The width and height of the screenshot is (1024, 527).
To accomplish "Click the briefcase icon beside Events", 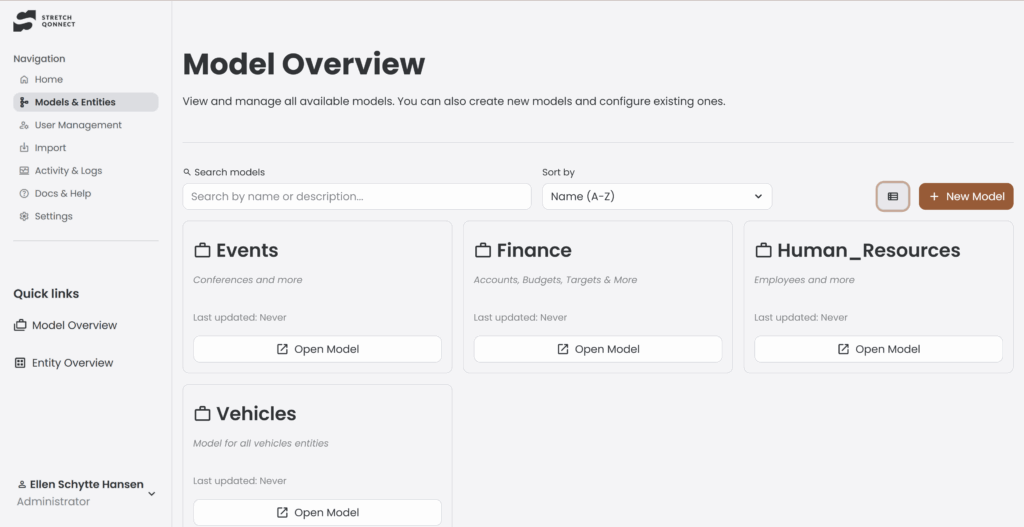I will (x=202, y=251).
